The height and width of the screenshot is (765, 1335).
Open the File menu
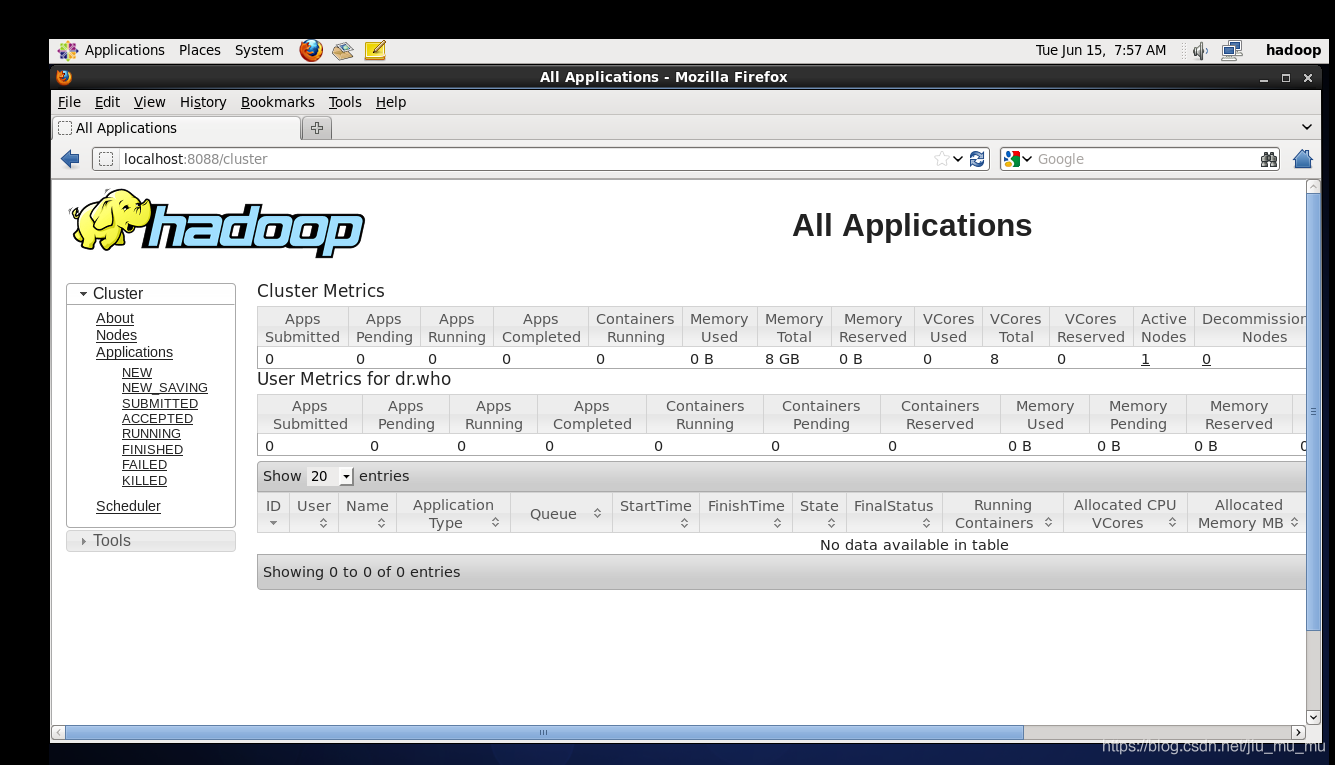click(69, 102)
